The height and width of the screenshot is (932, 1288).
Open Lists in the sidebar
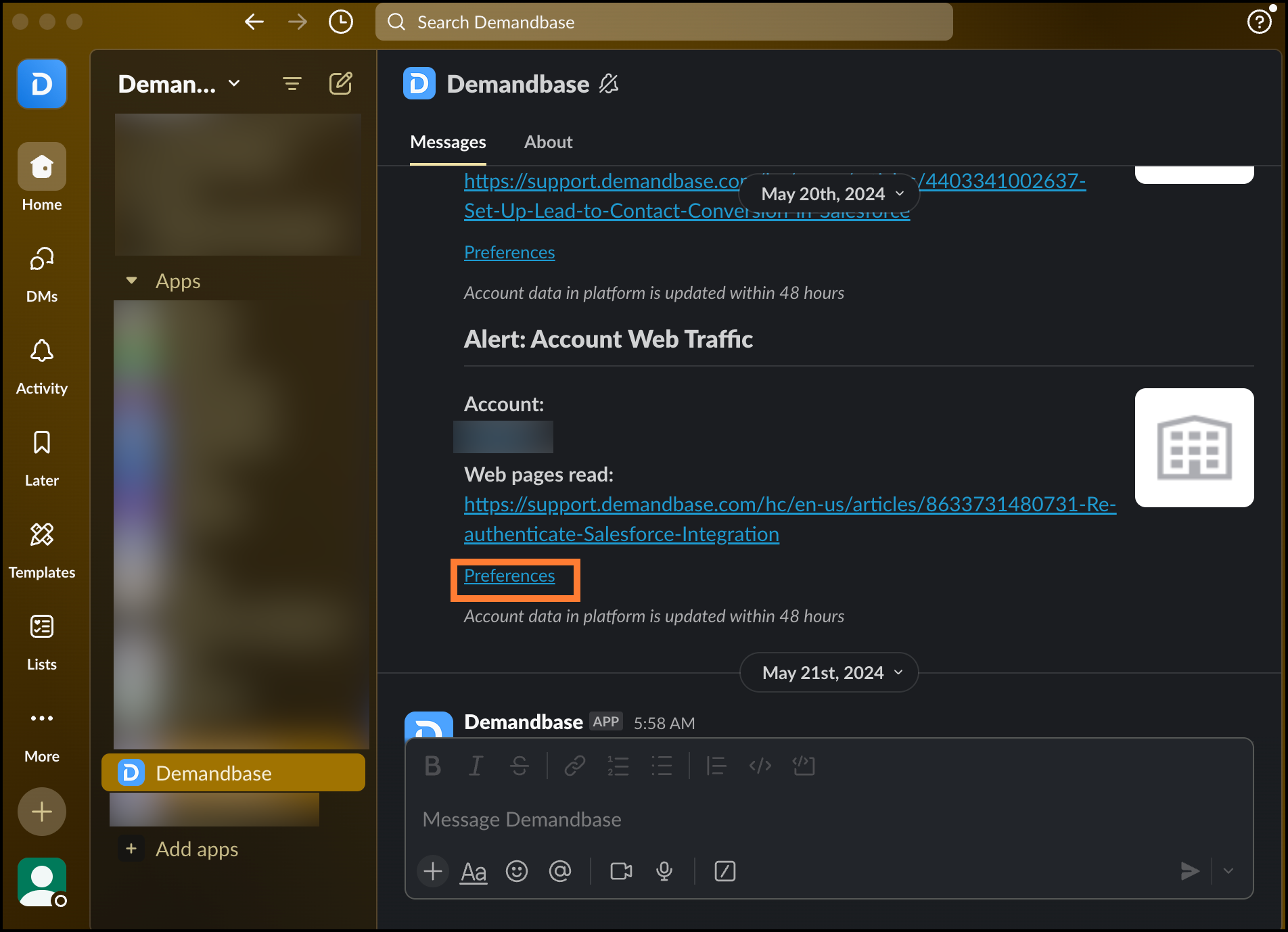click(42, 643)
